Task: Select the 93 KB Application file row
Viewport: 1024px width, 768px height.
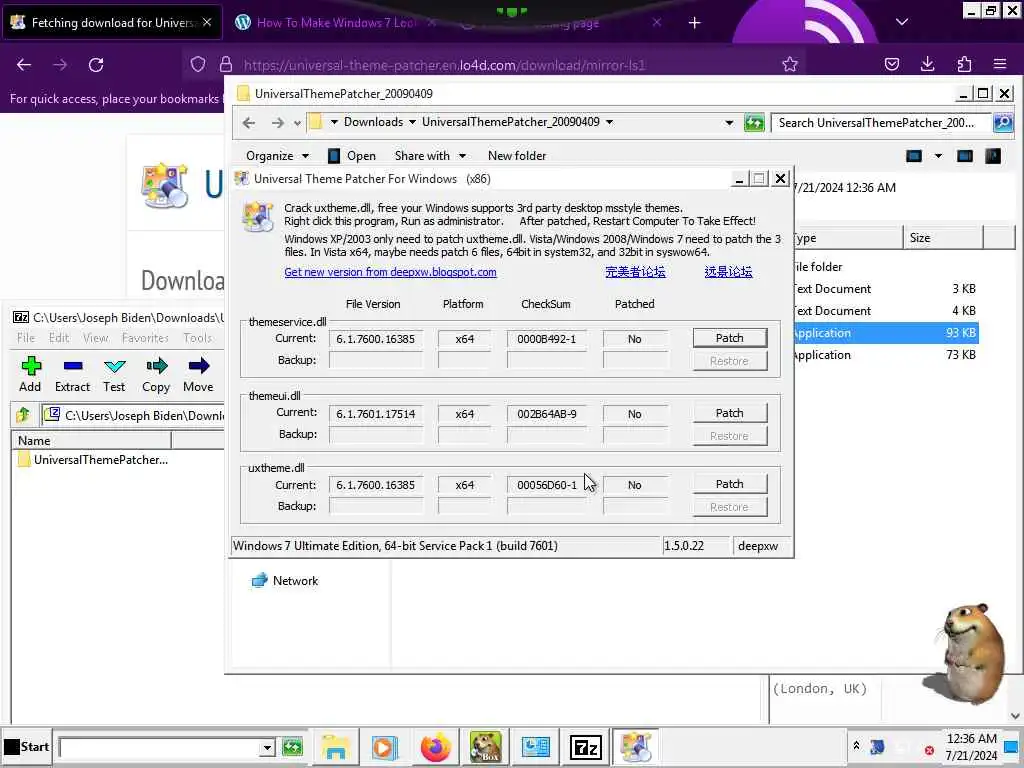Action: (884, 333)
